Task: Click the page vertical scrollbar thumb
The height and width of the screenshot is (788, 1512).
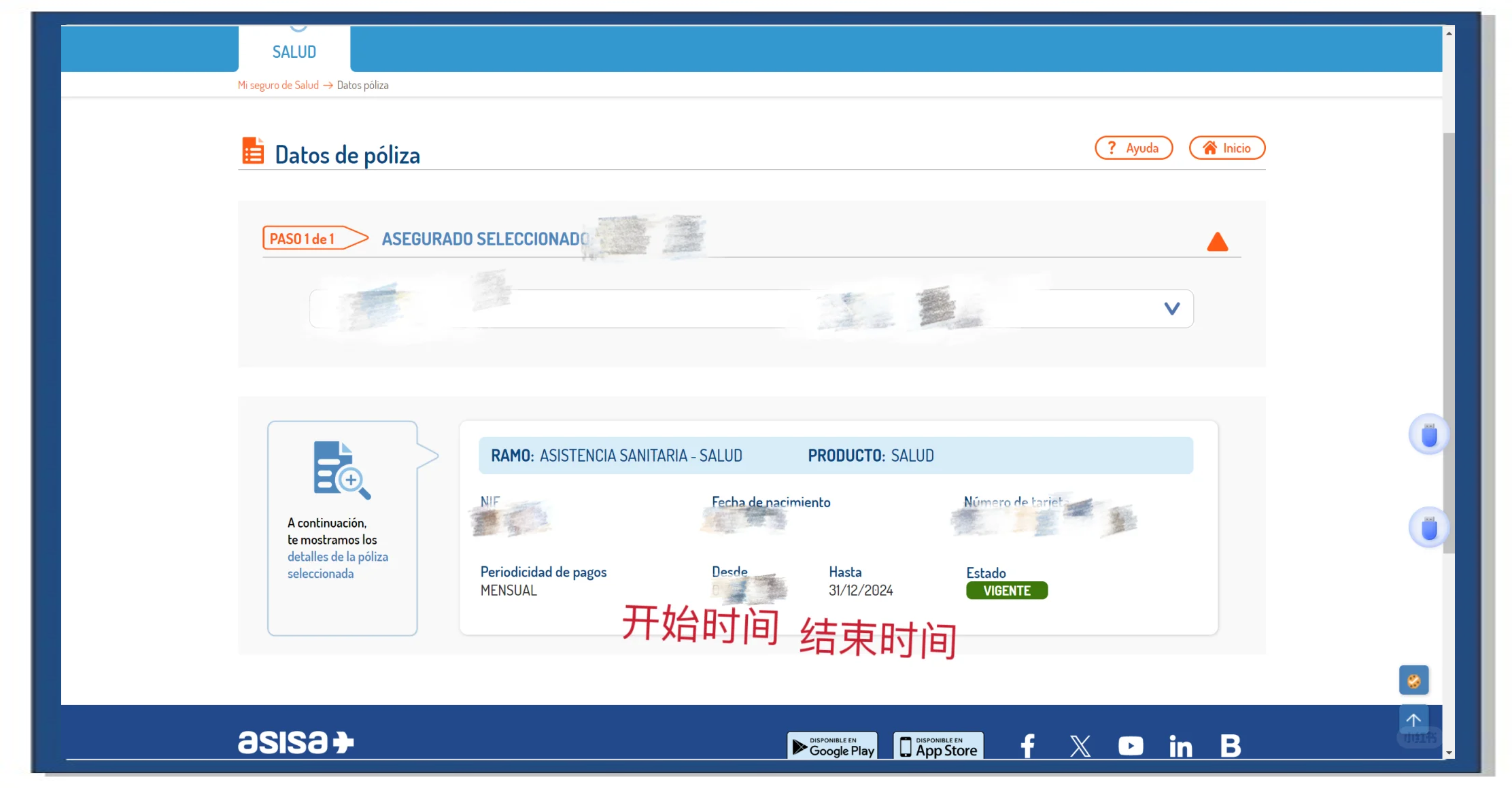Action: coord(1449,343)
